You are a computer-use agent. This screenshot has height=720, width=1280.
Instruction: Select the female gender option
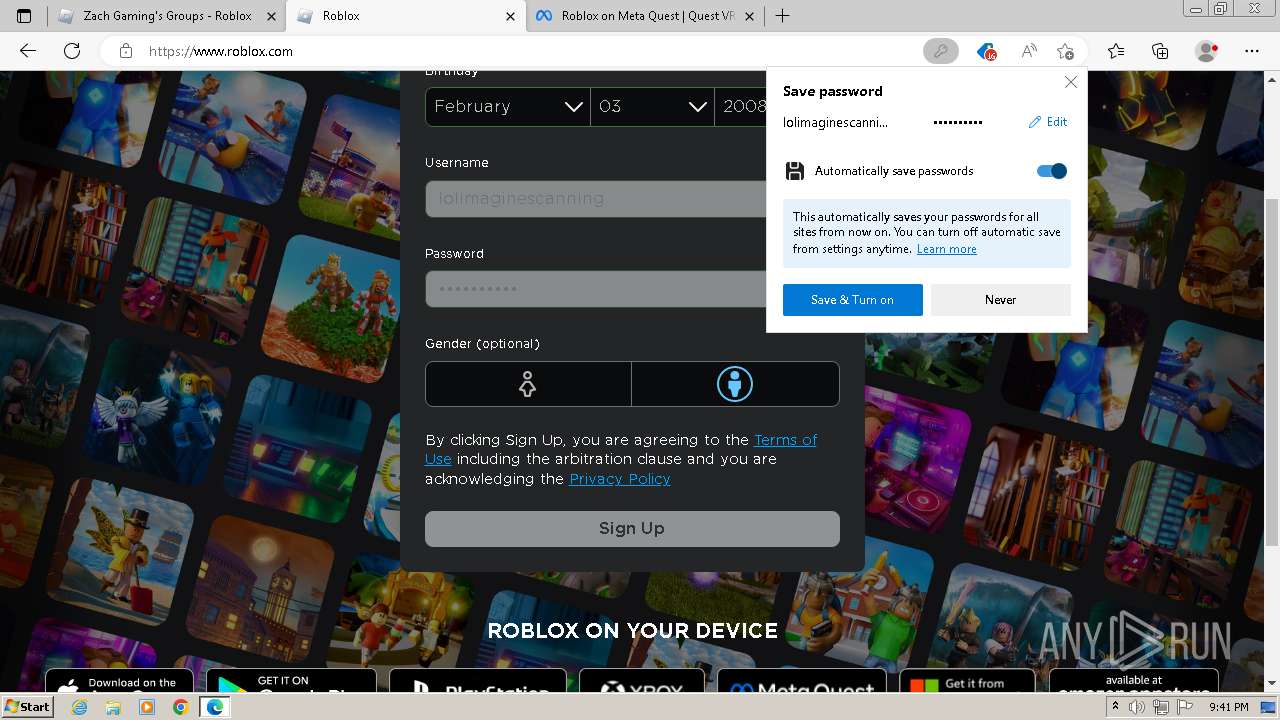pyautogui.click(x=528, y=384)
